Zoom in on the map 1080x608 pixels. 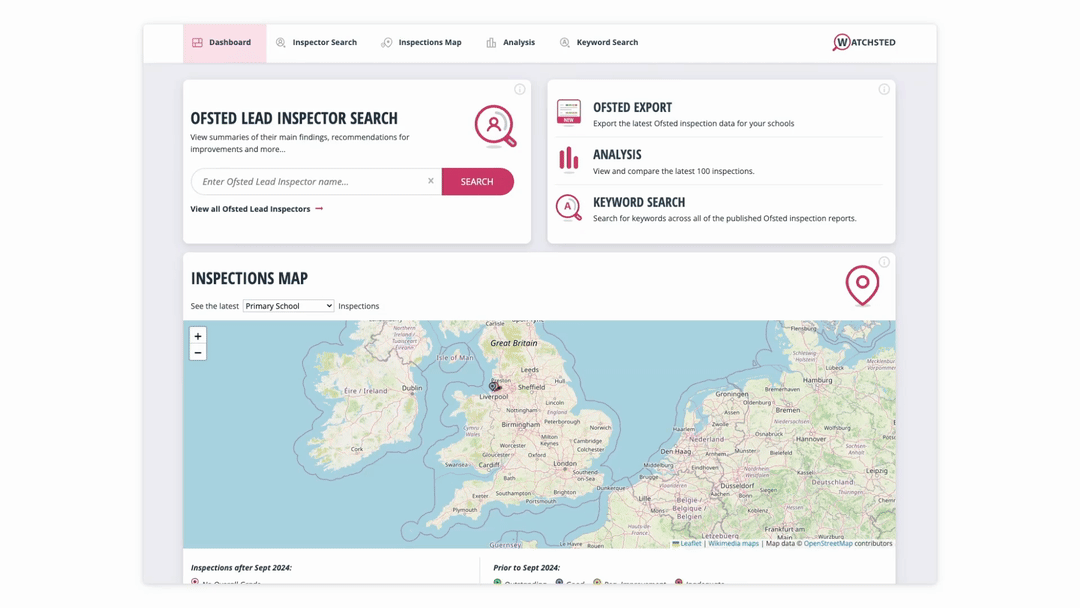pyautogui.click(x=198, y=336)
